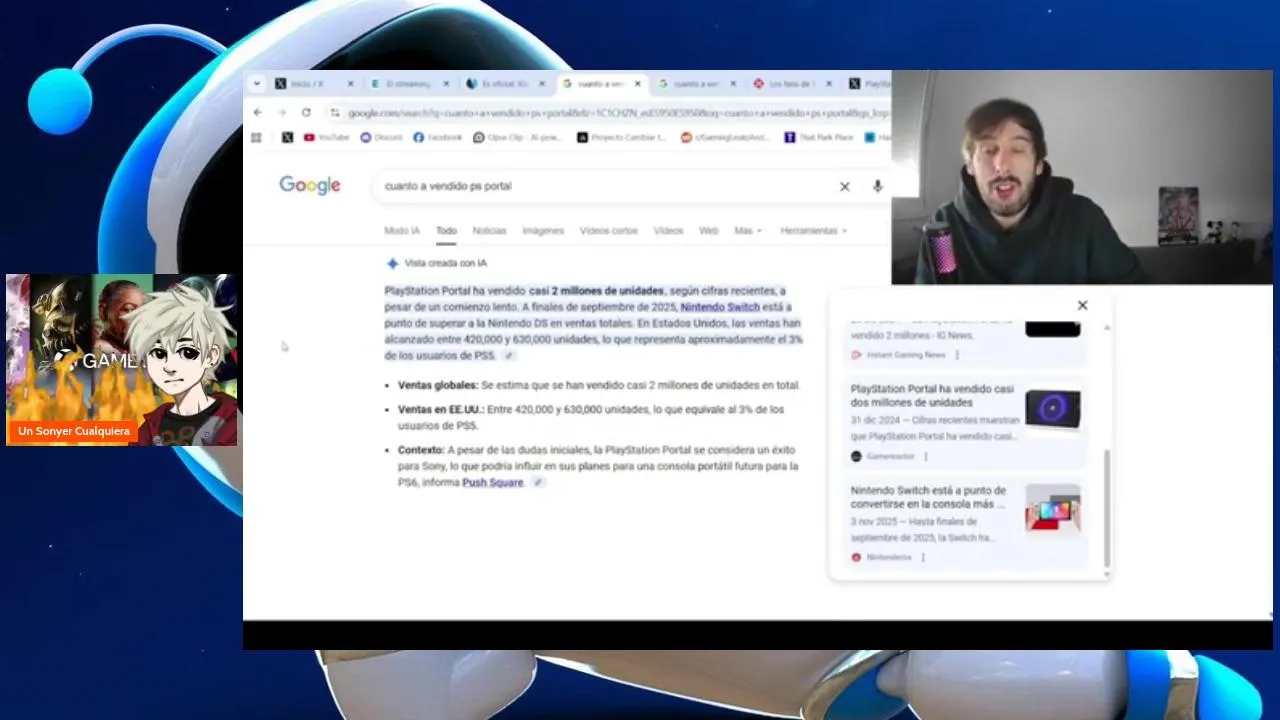Open the 'Web' results tab
Screen dimensions: 1280x720
point(708,231)
